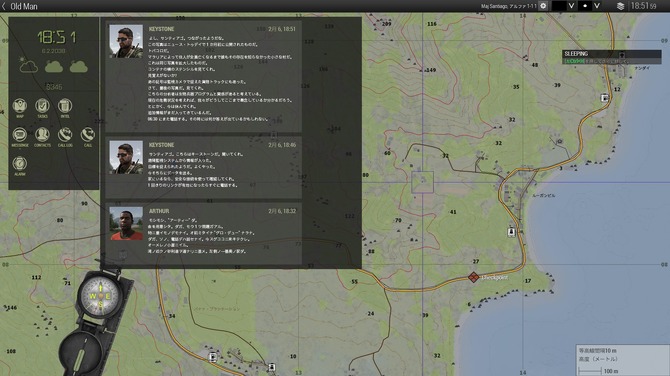Image resolution: width=670 pixels, height=376 pixels.
Task: Open the Arthur message from 18:32
Action: point(203,233)
